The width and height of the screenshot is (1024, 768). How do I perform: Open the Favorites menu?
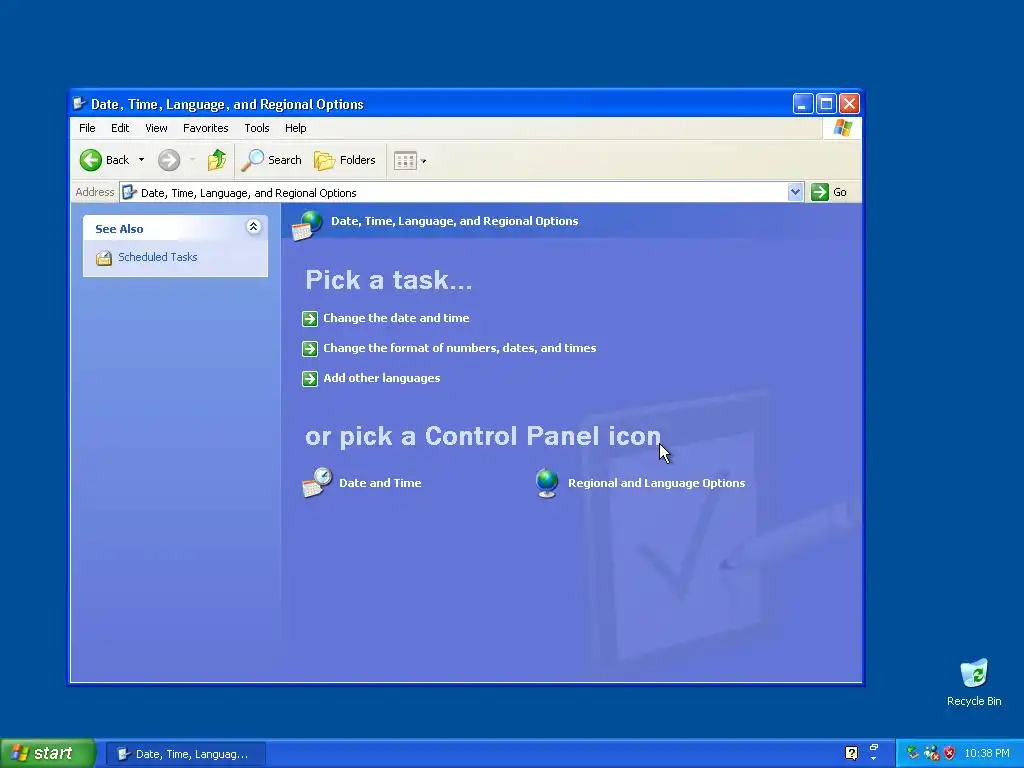pos(205,128)
